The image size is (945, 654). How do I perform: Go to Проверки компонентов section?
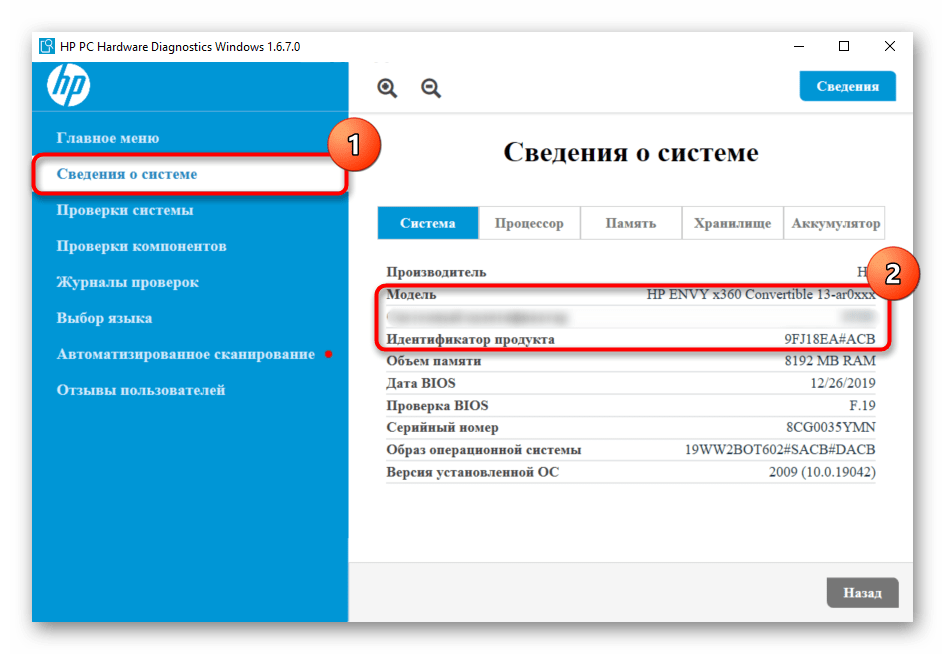tap(141, 246)
